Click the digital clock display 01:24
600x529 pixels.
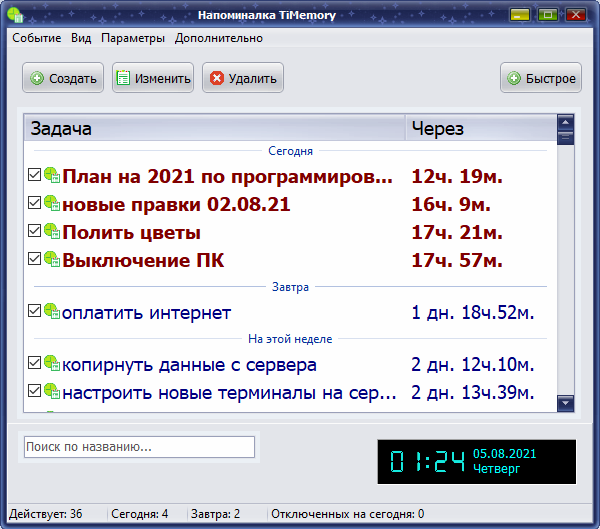click(427, 461)
